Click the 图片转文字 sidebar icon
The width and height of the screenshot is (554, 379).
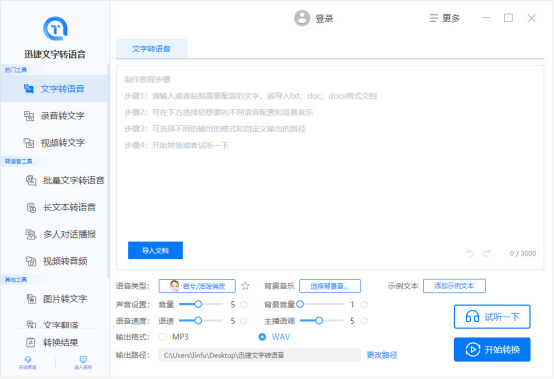point(31,299)
